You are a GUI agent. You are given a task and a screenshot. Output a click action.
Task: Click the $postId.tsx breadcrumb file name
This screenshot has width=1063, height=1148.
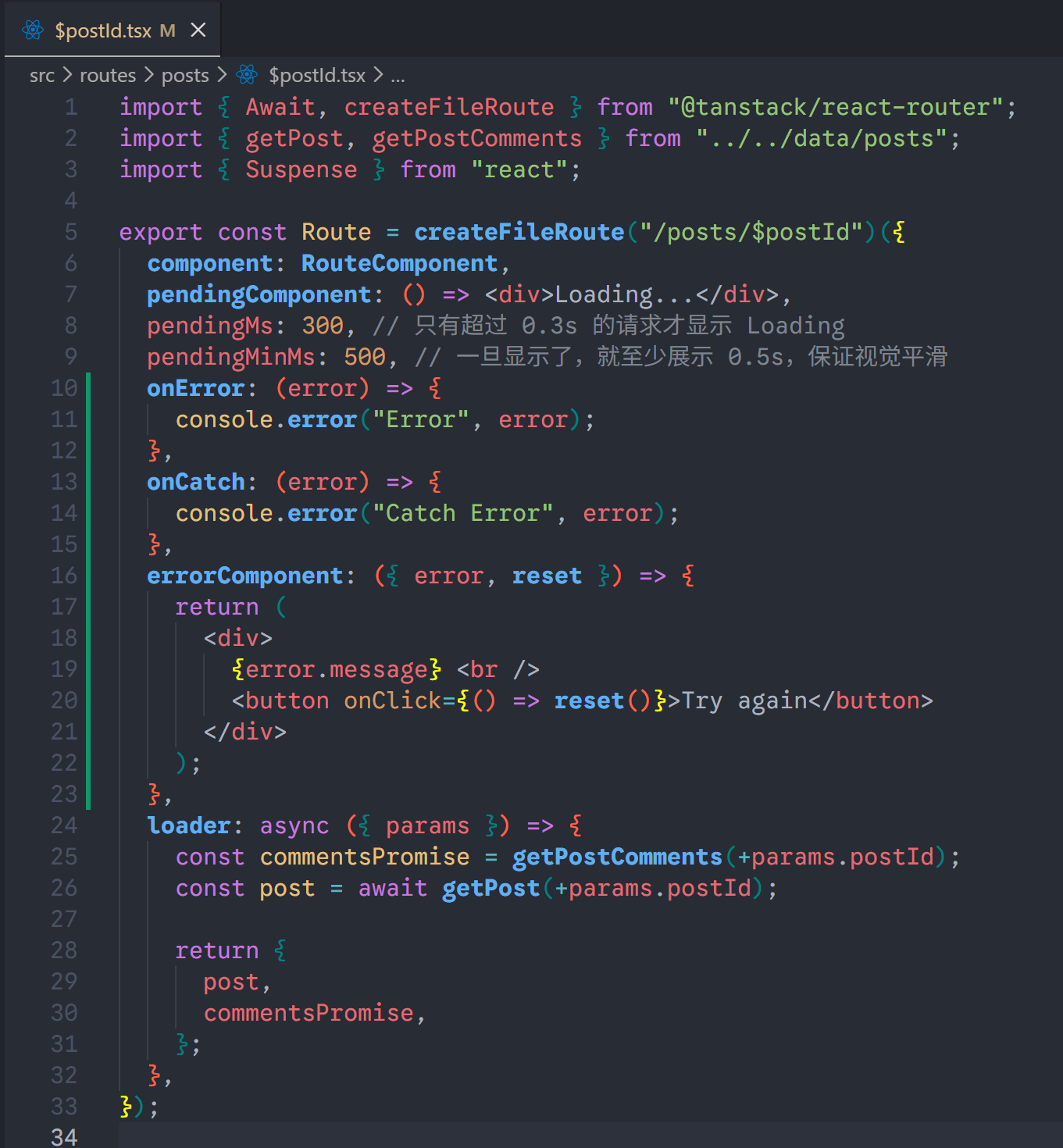(317, 75)
